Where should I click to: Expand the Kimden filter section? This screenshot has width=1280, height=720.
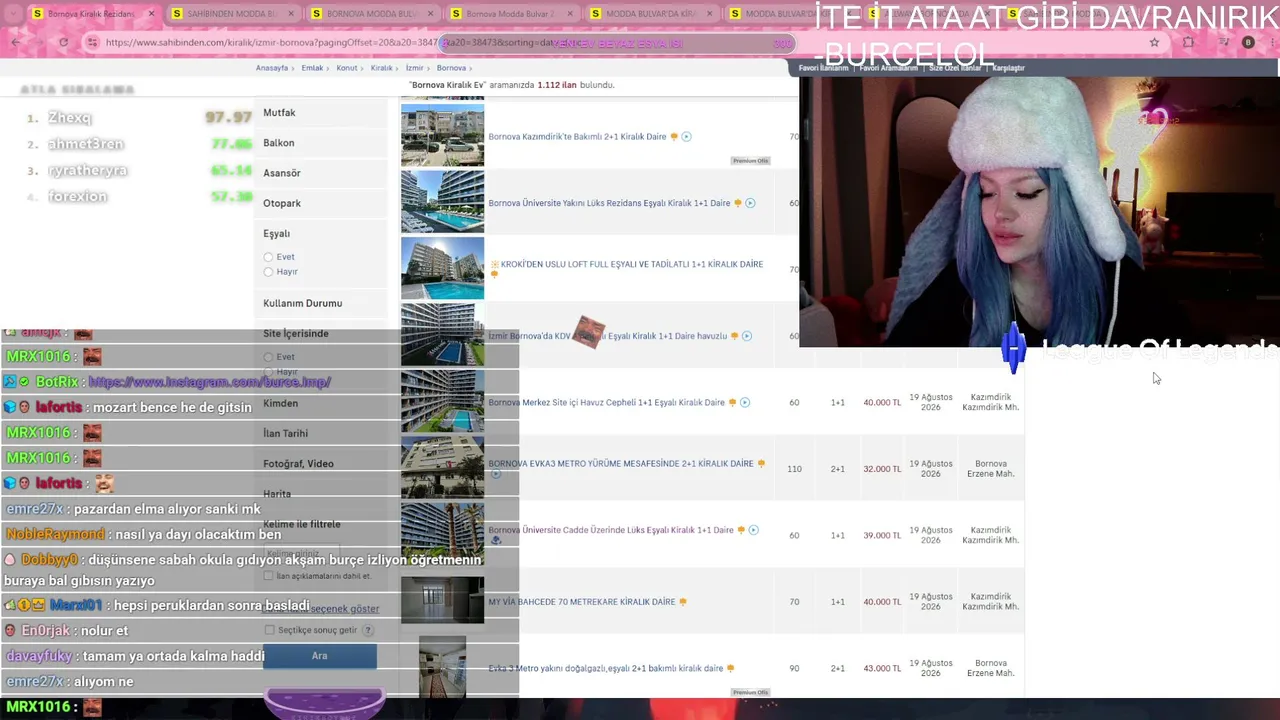(320, 403)
